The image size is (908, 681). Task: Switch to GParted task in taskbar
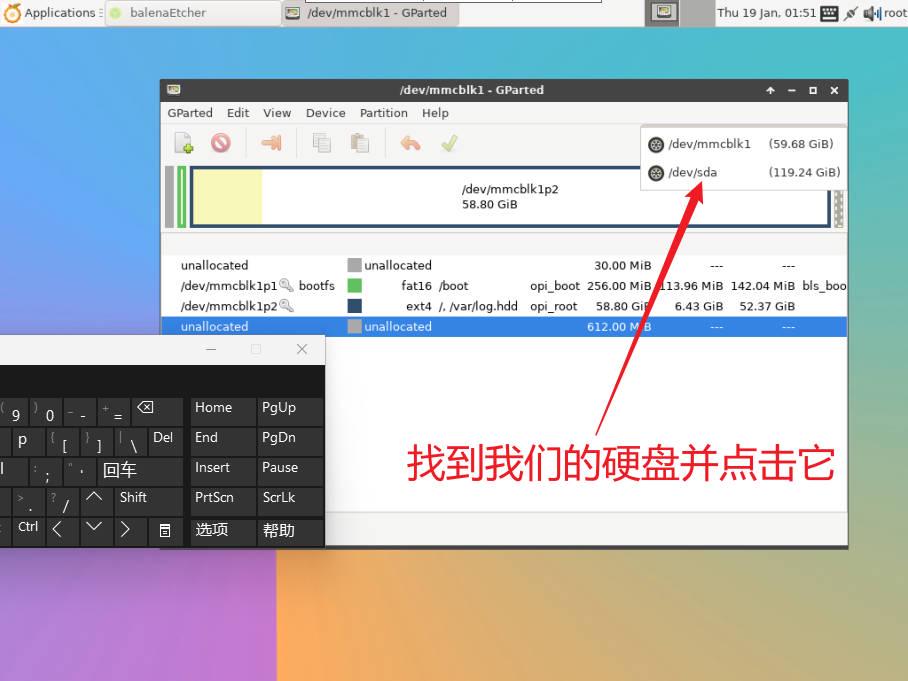[x=370, y=13]
